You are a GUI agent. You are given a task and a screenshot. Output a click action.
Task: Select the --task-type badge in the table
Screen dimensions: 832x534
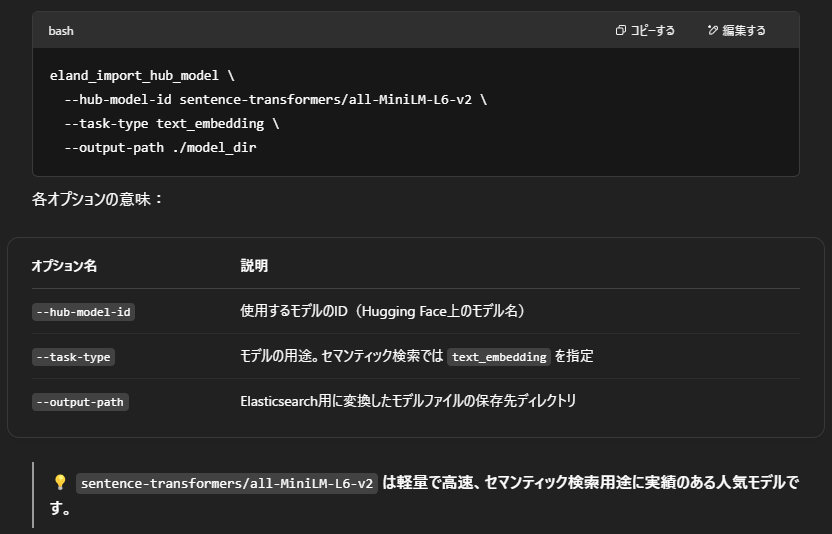[73, 357]
